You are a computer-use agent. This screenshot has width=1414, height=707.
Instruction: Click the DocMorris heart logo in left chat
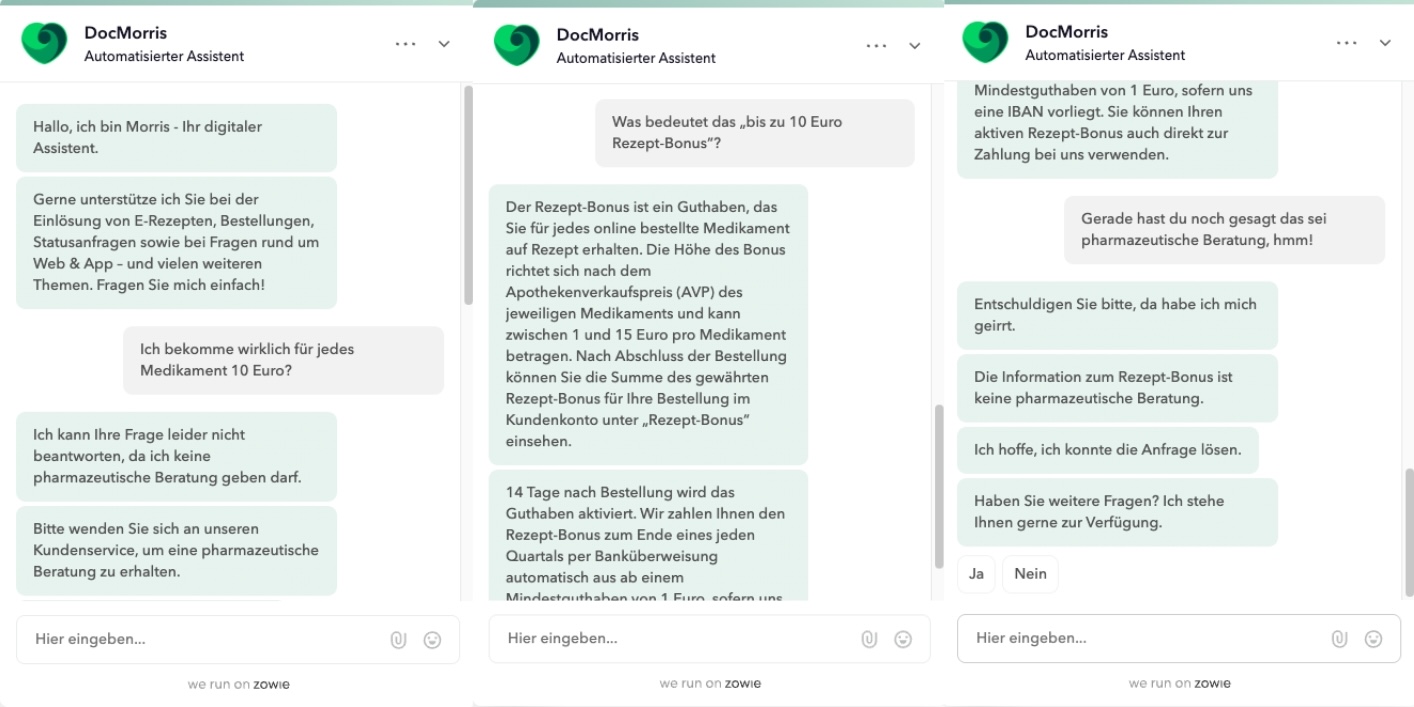click(44, 44)
